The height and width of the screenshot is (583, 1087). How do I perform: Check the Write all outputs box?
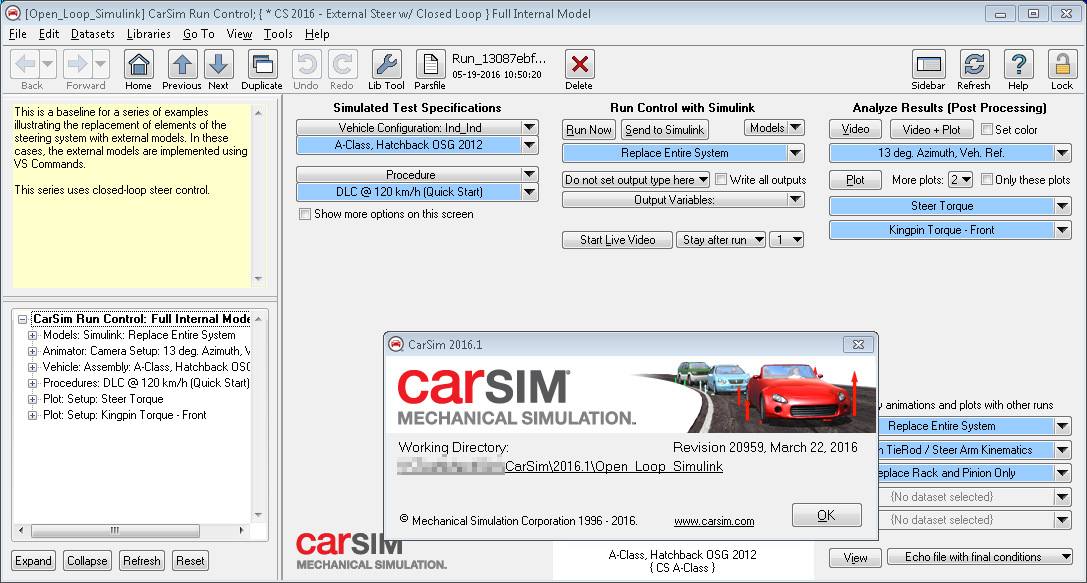(x=721, y=180)
